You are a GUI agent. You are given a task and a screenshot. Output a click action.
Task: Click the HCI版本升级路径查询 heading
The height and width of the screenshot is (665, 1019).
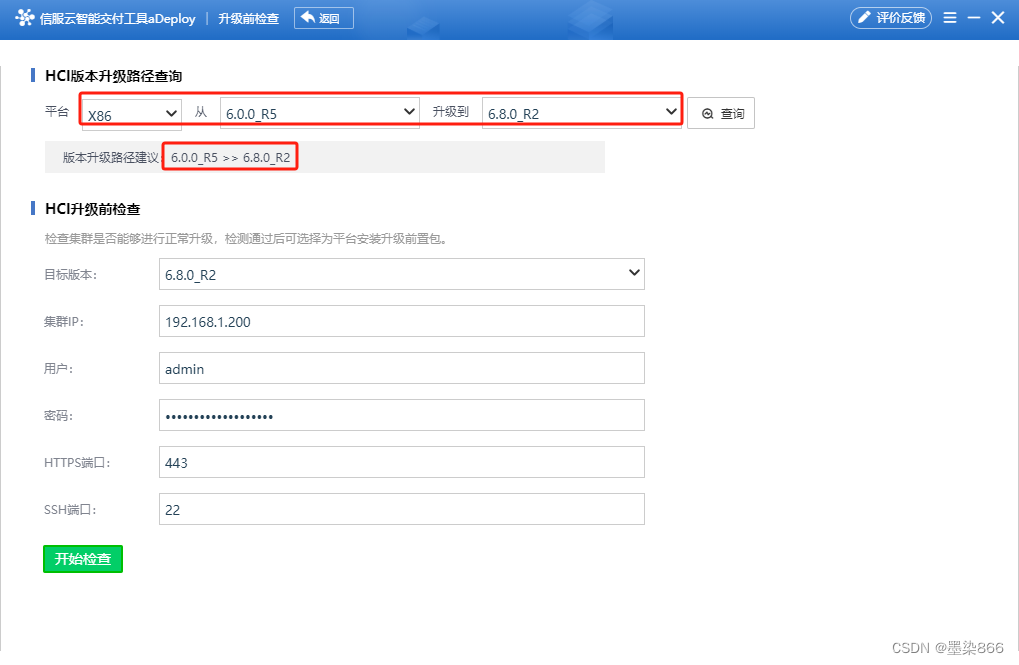[113, 76]
